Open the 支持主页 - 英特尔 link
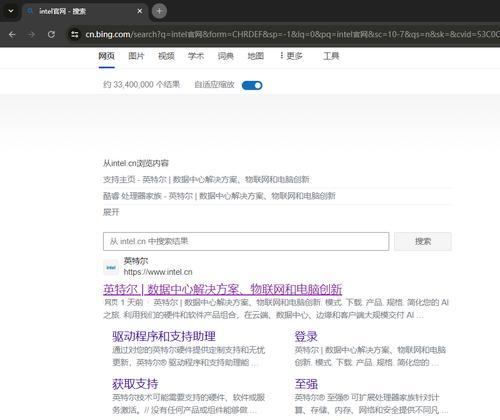The image size is (500, 420). point(206,180)
